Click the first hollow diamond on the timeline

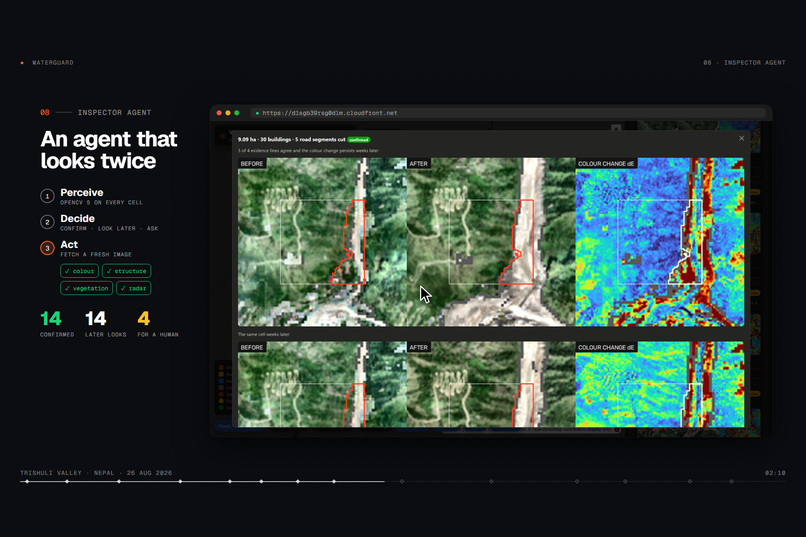402,482
